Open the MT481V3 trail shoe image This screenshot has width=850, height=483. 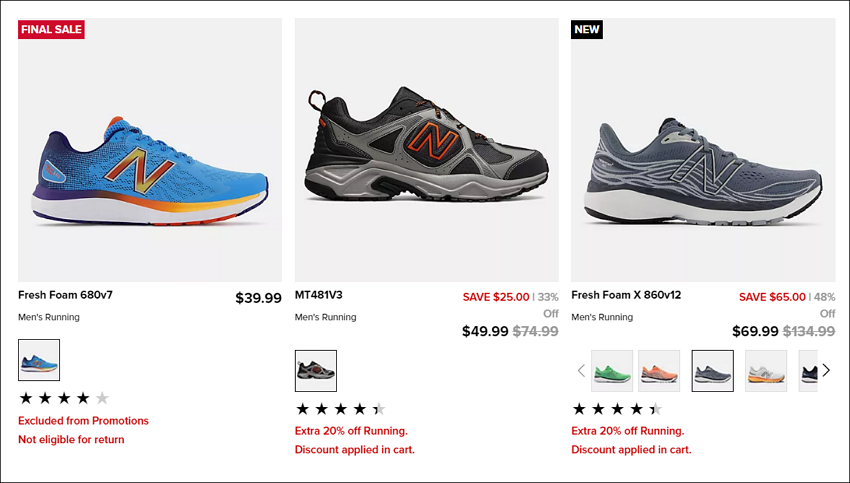coord(427,150)
